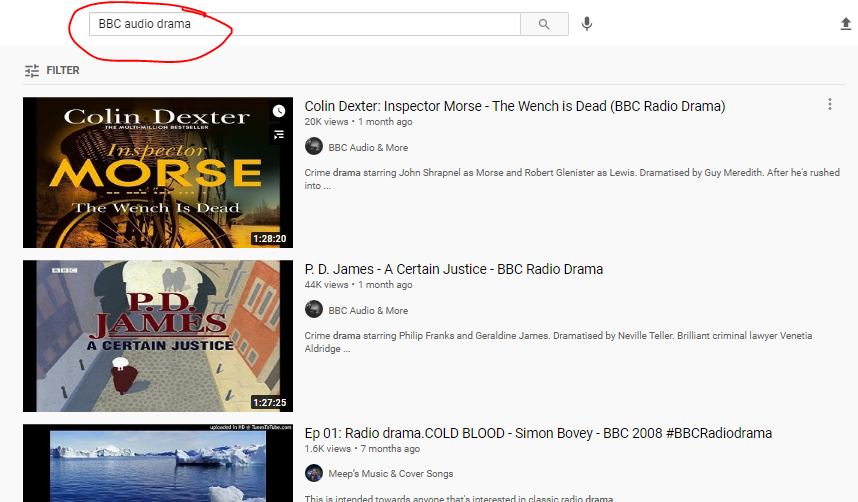Image resolution: width=858 pixels, height=502 pixels.
Task: Open Ep 01 Radio drama COLD BLOOD title
Action: click(x=538, y=433)
